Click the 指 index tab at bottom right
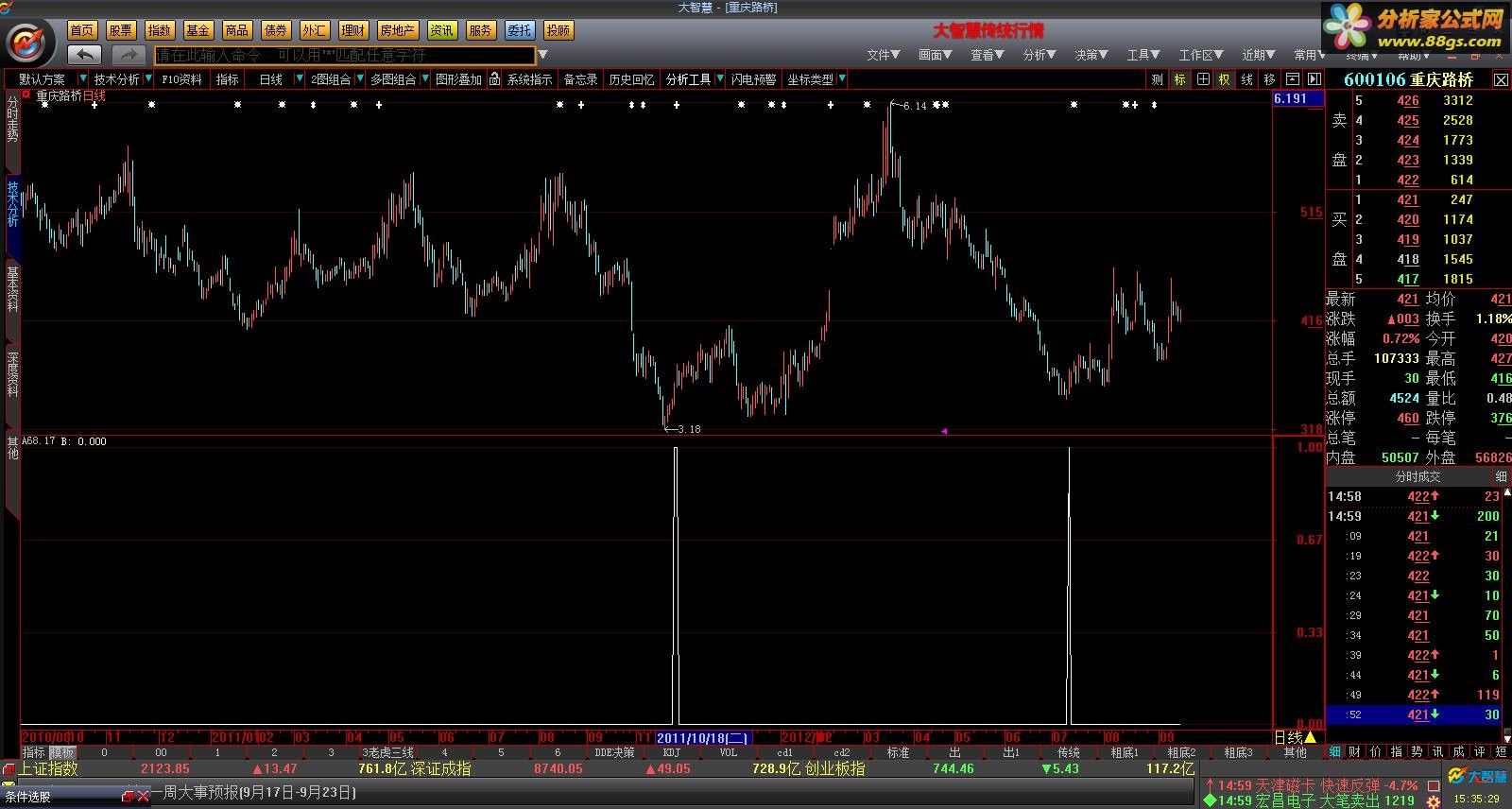Viewport: 1512px width, 809px height. pyautogui.click(x=1397, y=752)
